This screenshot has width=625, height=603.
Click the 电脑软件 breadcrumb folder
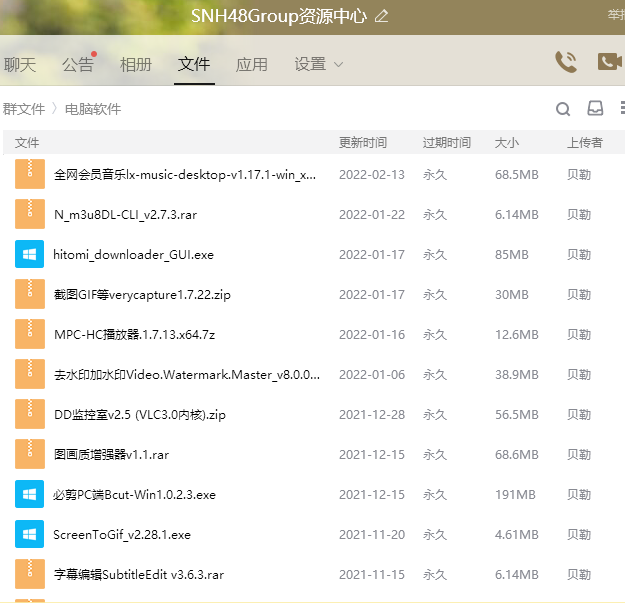click(93, 109)
